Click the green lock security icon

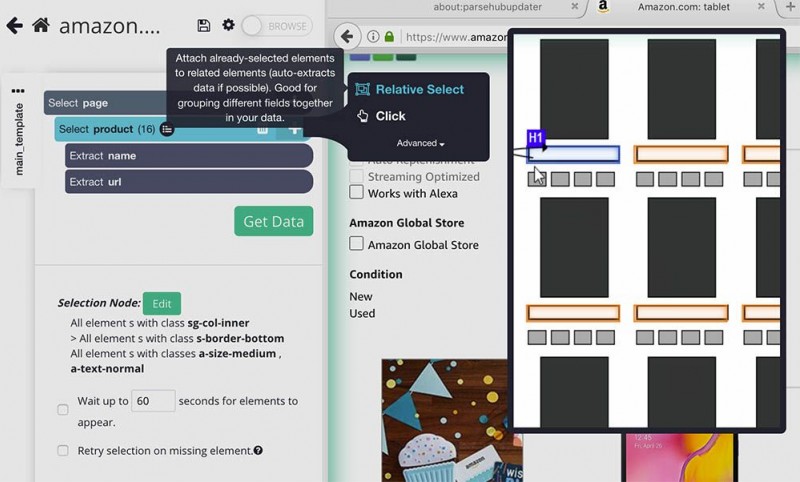click(389, 37)
